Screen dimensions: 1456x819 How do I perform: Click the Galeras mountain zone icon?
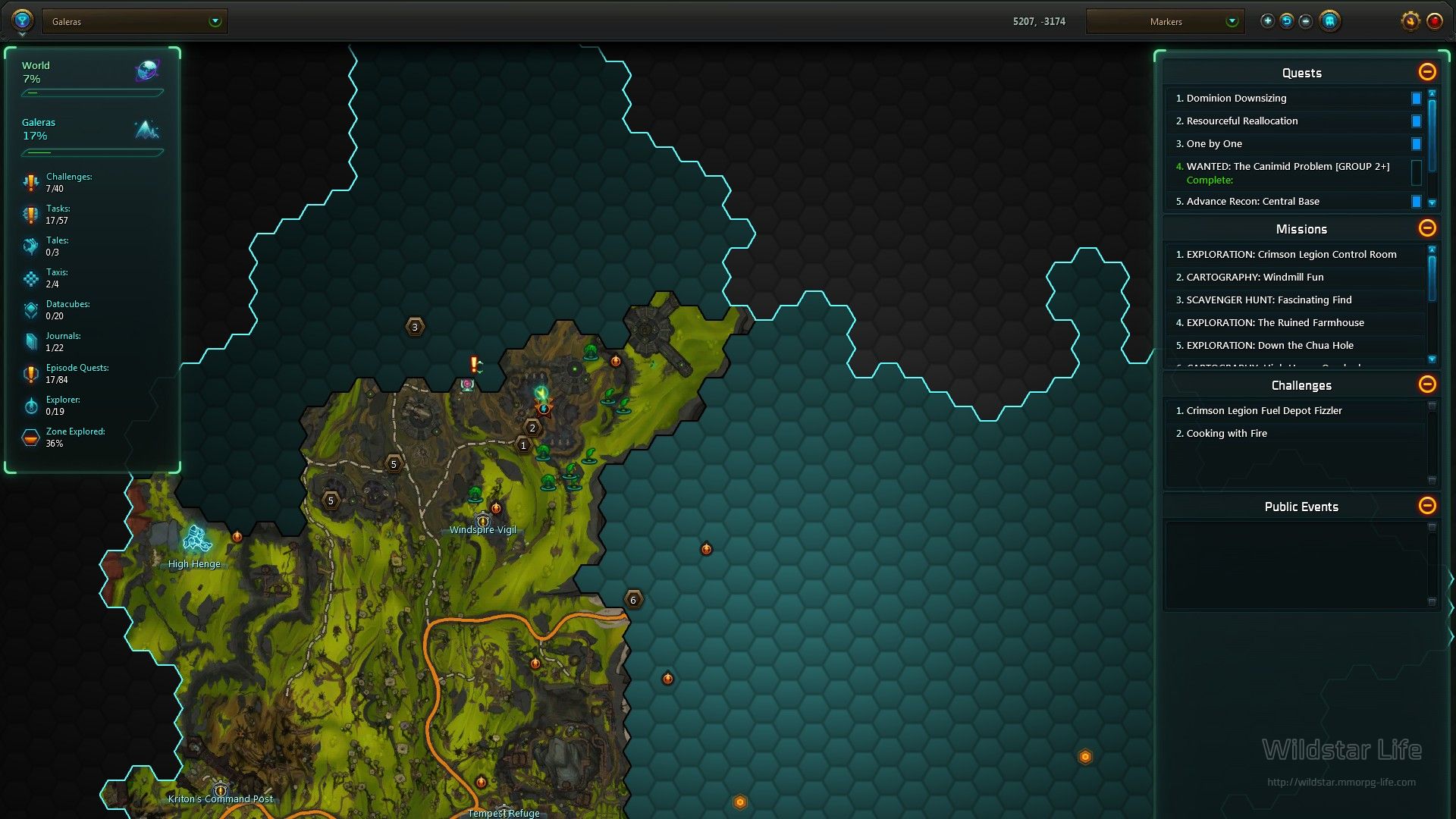pyautogui.click(x=147, y=130)
